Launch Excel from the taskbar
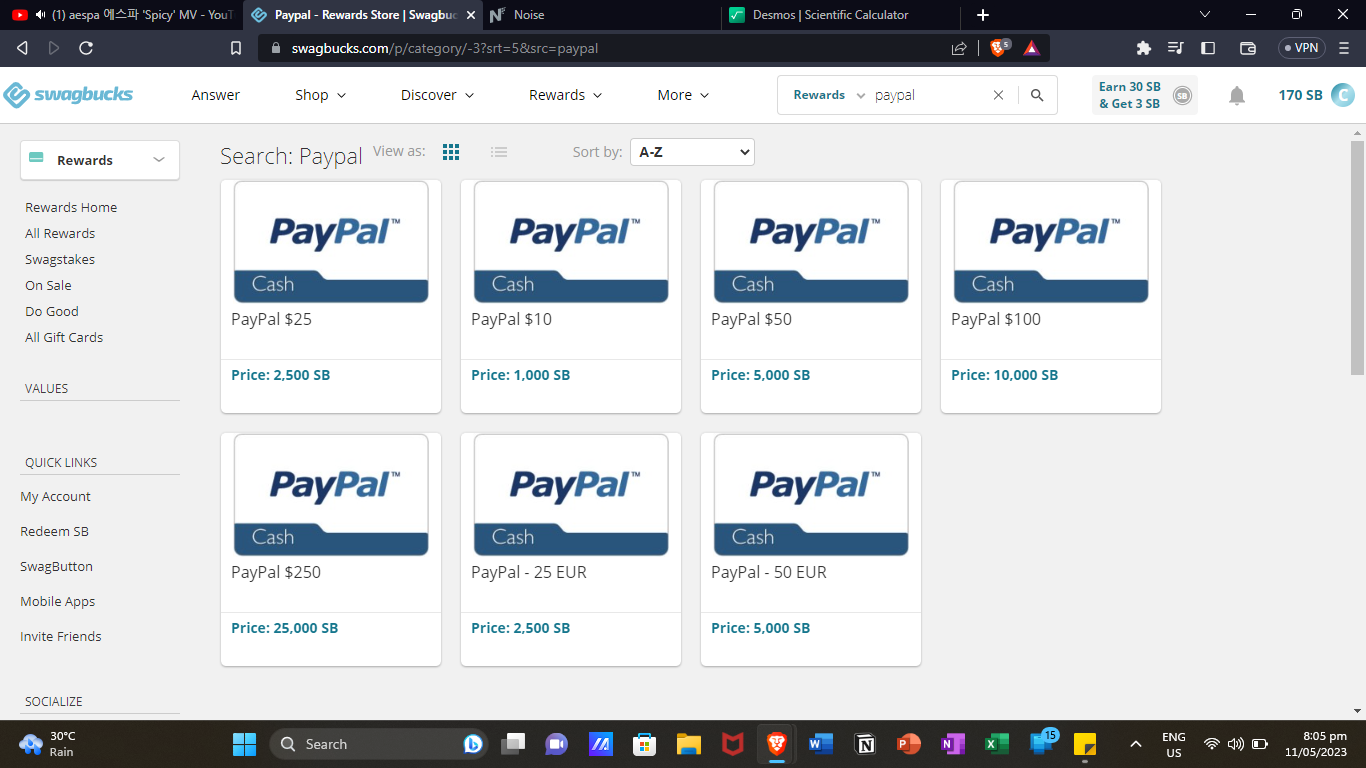 (x=997, y=744)
